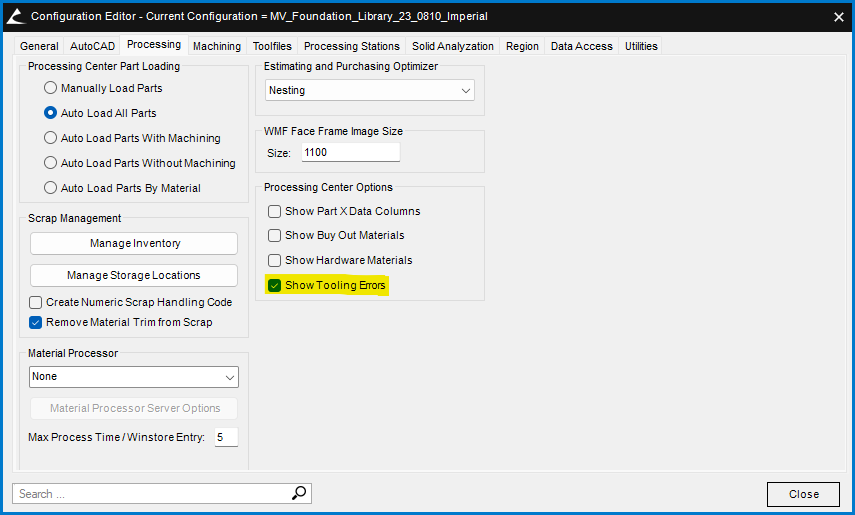The height and width of the screenshot is (515, 855).
Task: Click the WMF image Size field
Action: (x=350, y=153)
